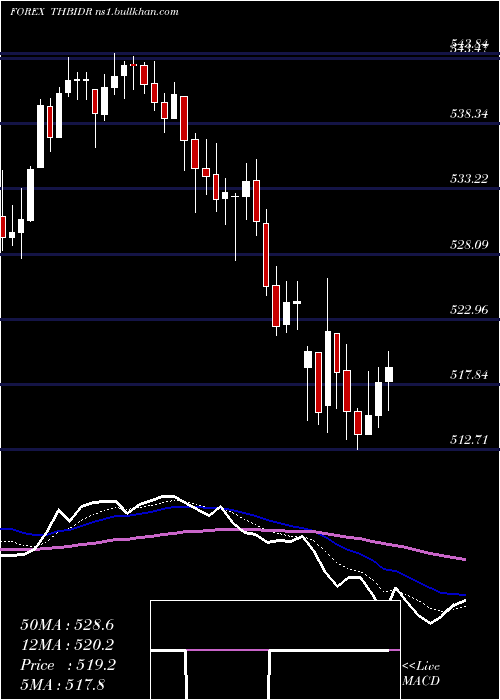Click the 5MA : 517.8 readout
The height and width of the screenshot is (700, 500).
pyautogui.click(x=62, y=684)
